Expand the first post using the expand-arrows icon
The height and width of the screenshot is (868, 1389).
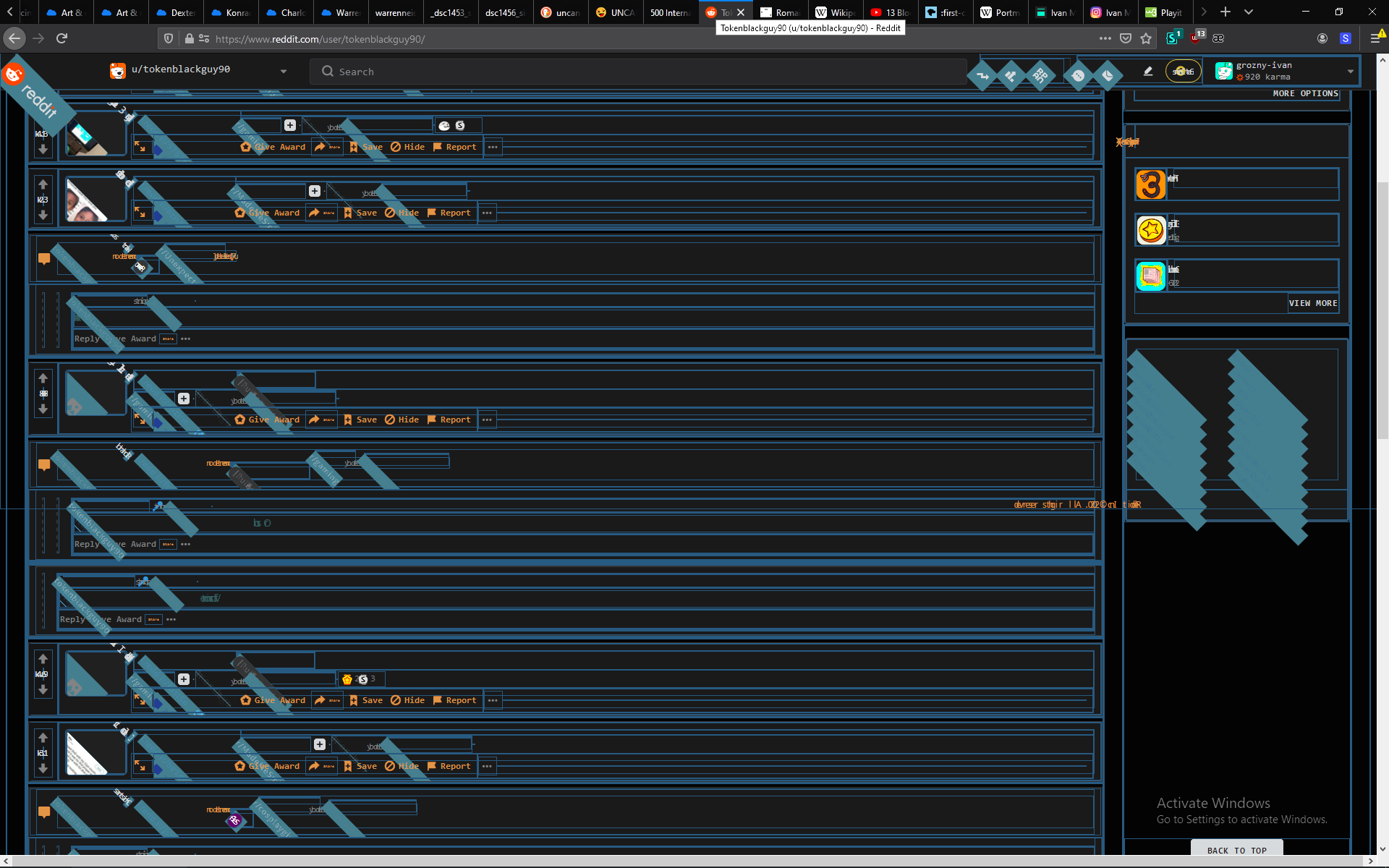coord(140,147)
